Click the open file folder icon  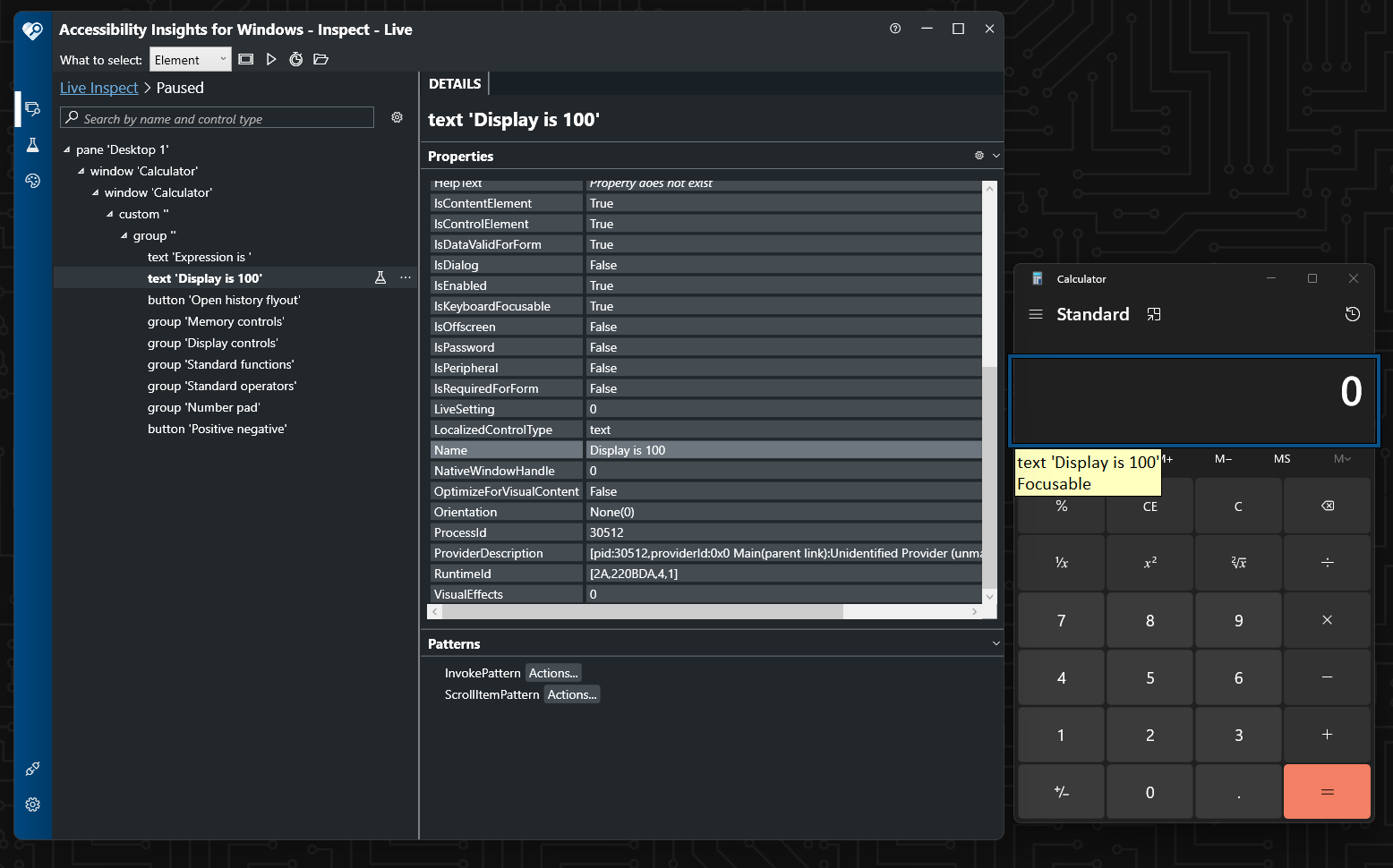(x=321, y=59)
